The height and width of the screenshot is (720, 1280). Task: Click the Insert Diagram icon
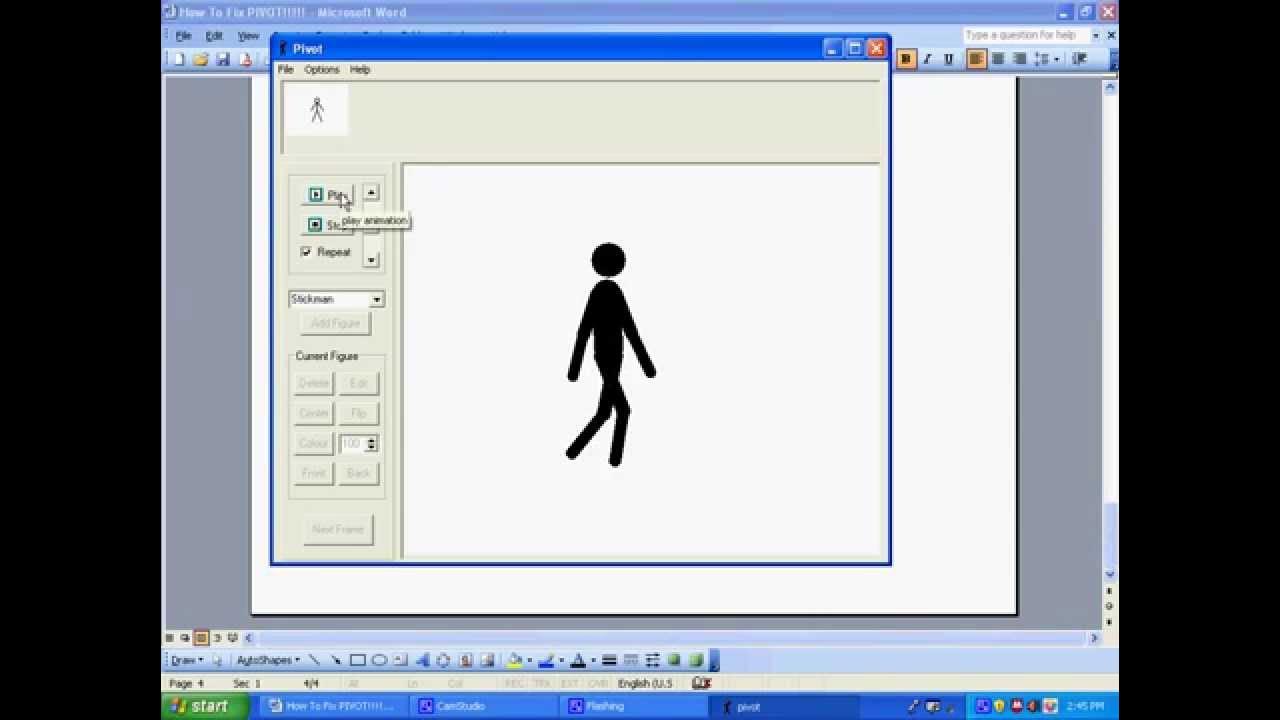(x=444, y=660)
